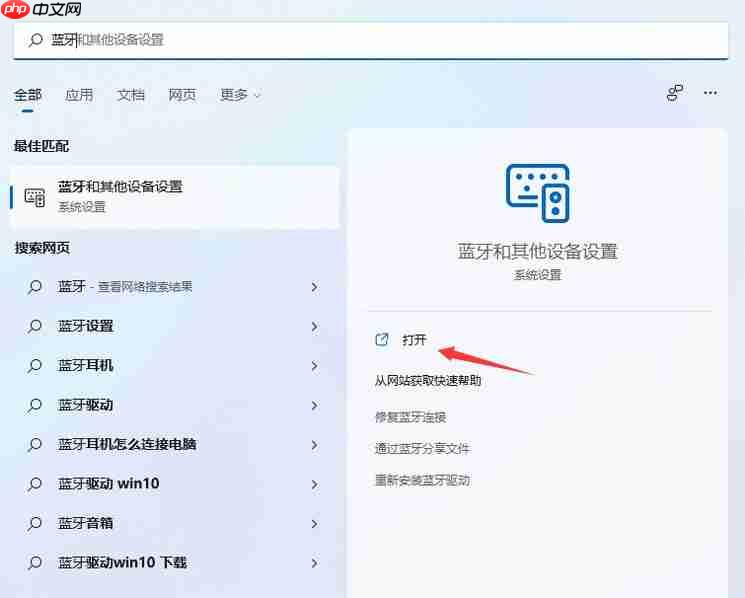Click the search icon beside 蓝牙驱动

(x=35, y=405)
